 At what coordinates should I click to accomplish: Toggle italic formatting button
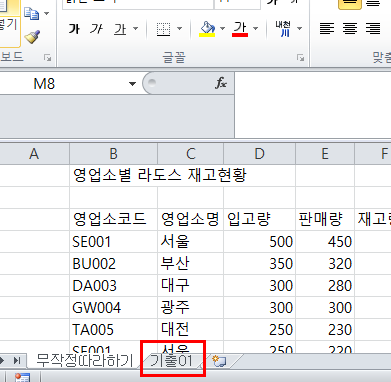coord(97,29)
